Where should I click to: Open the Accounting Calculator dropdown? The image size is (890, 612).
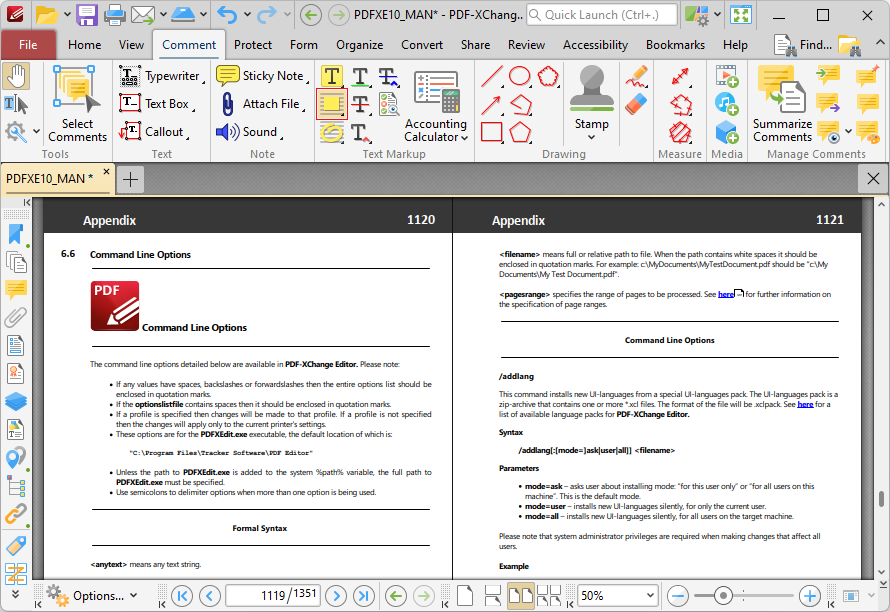[x=464, y=137]
